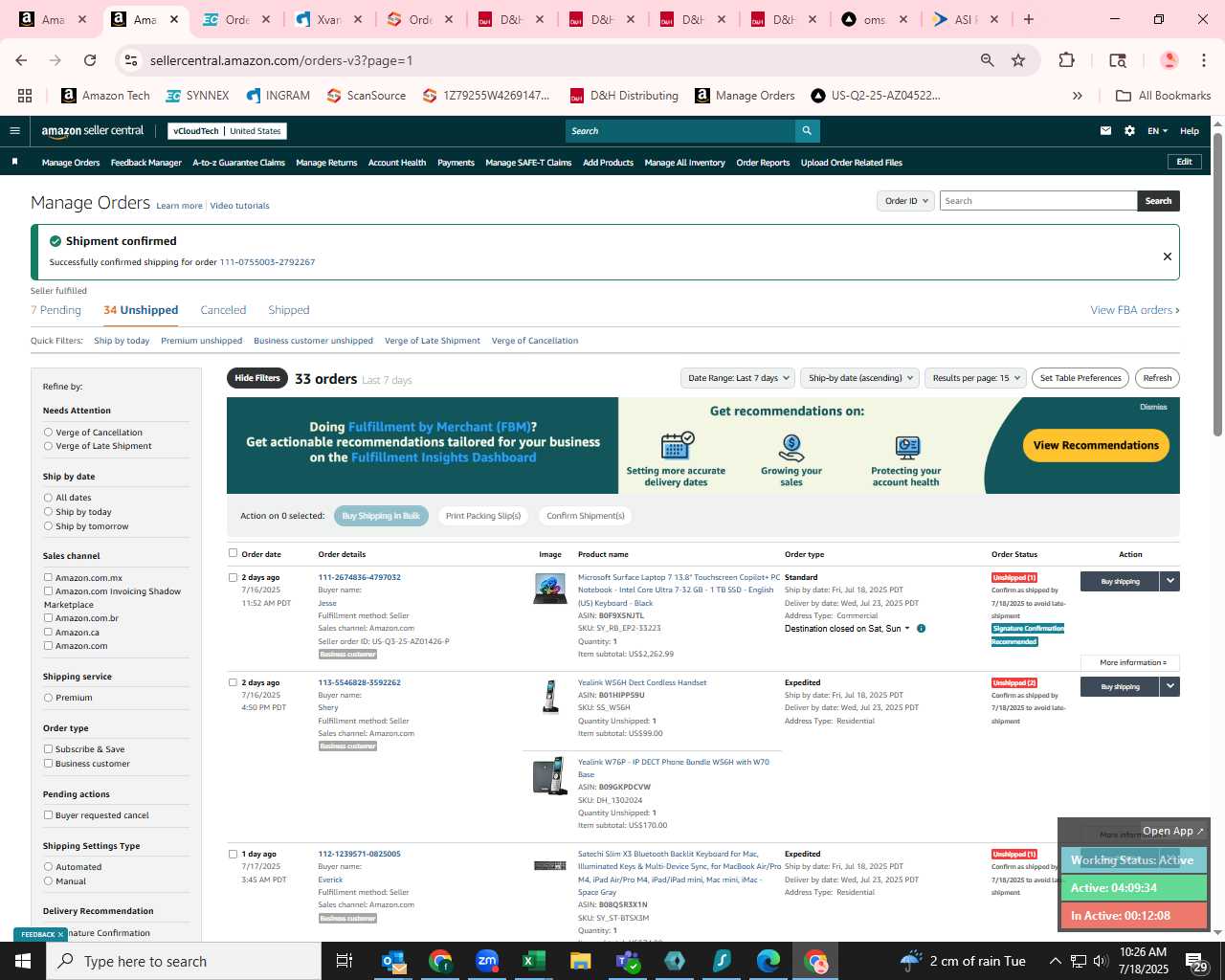Click Set Table Preferences button

[1080, 378]
